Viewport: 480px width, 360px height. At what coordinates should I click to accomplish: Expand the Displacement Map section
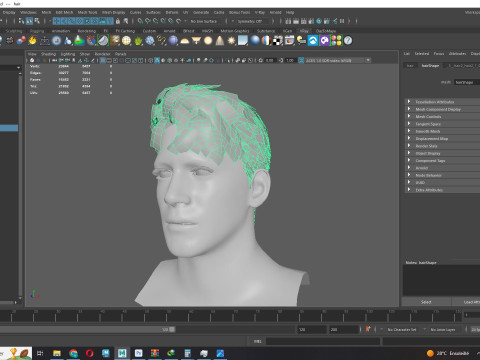pyautogui.click(x=442, y=138)
